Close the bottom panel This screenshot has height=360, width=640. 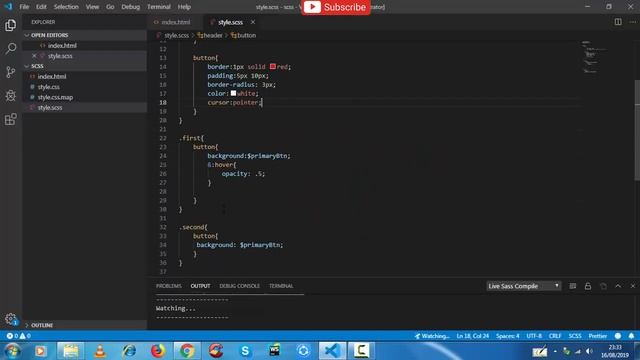(633, 286)
